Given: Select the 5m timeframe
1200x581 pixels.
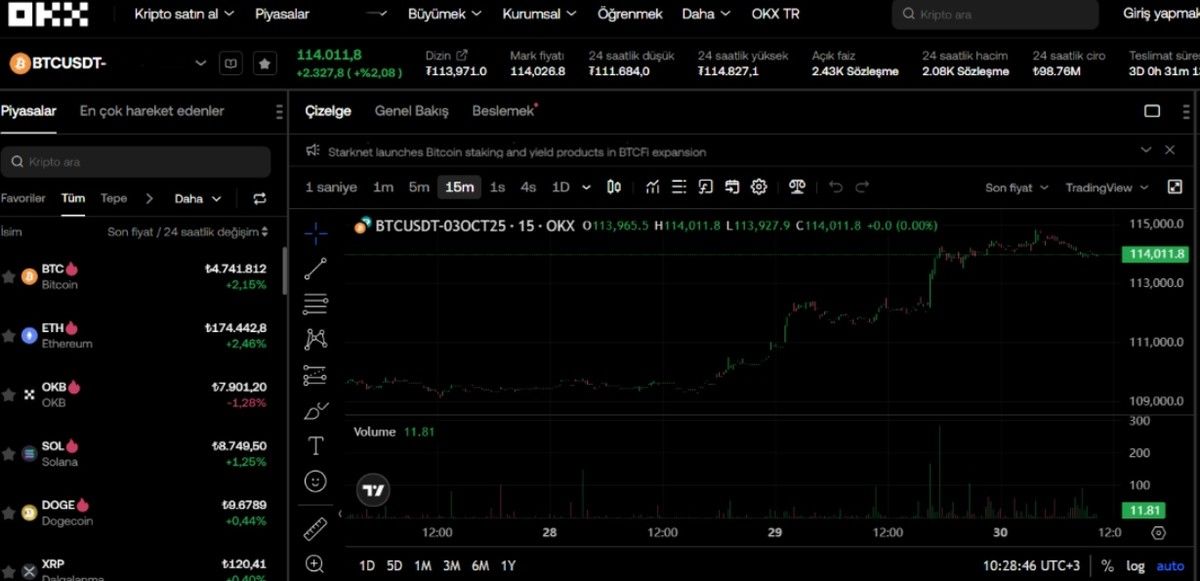Looking at the screenshot, I should 419,187.
